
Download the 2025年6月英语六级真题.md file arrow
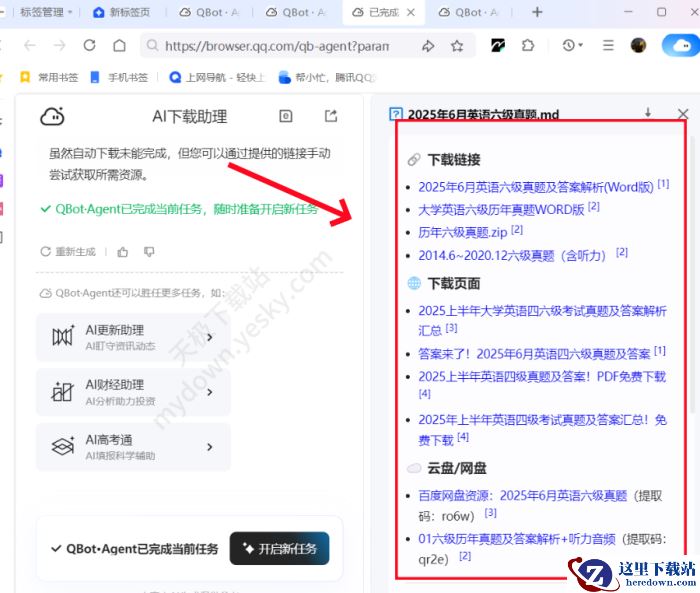coord(648,113)
